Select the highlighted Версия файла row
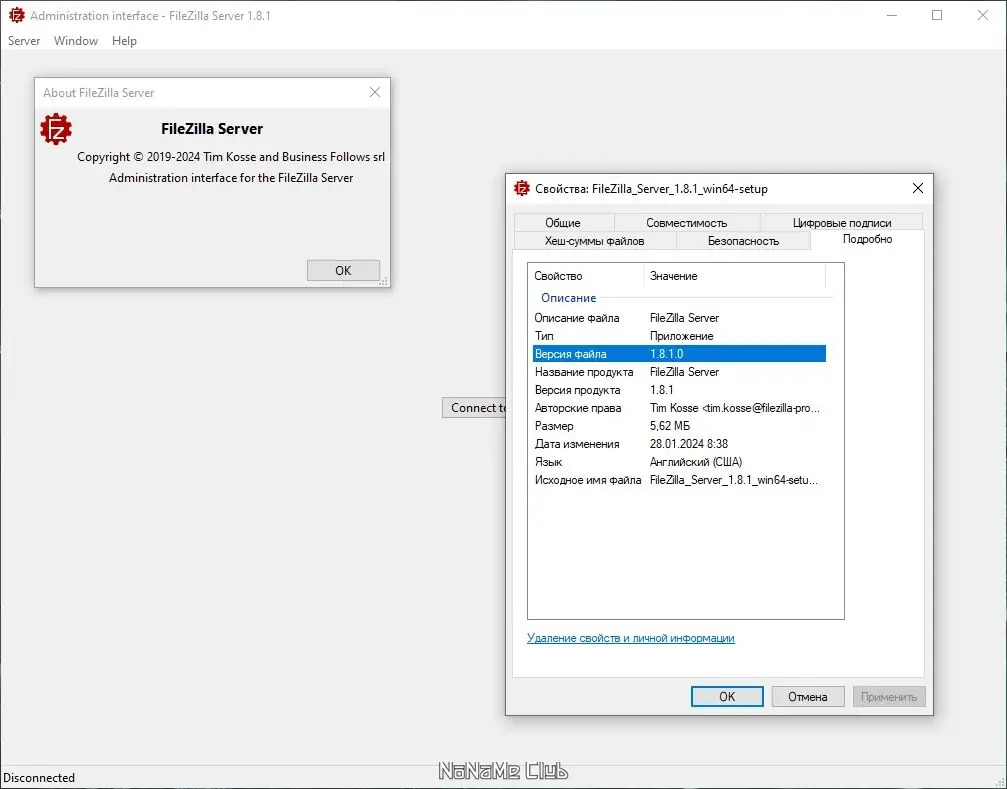 pos(679,354)
